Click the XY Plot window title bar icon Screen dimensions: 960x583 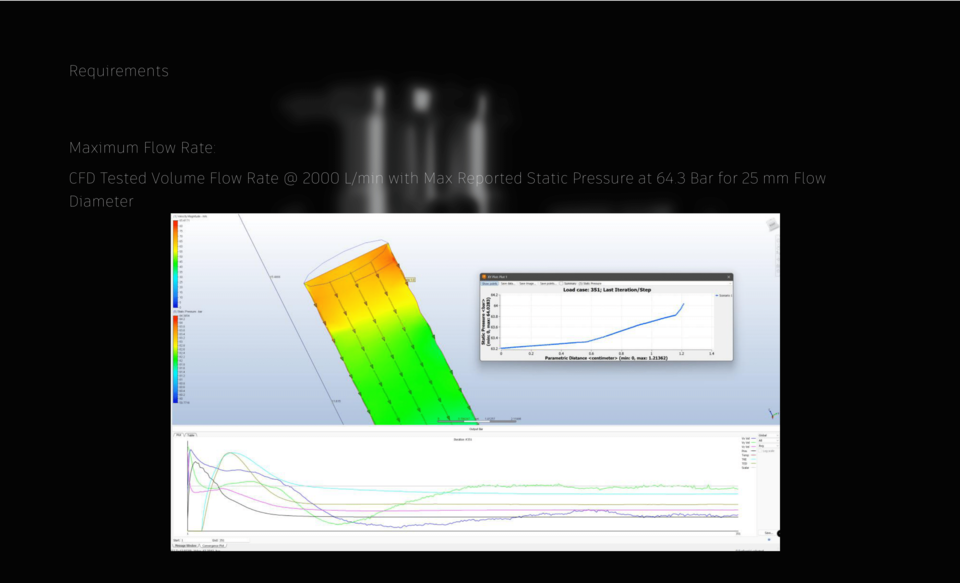click(482, 275)
